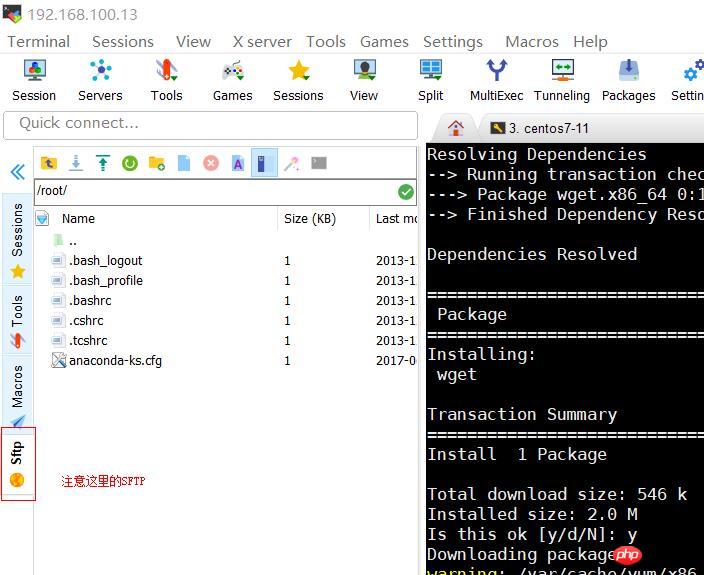
Task: Open terminal icon in SFTP toolbar
Action: [319, 163]
